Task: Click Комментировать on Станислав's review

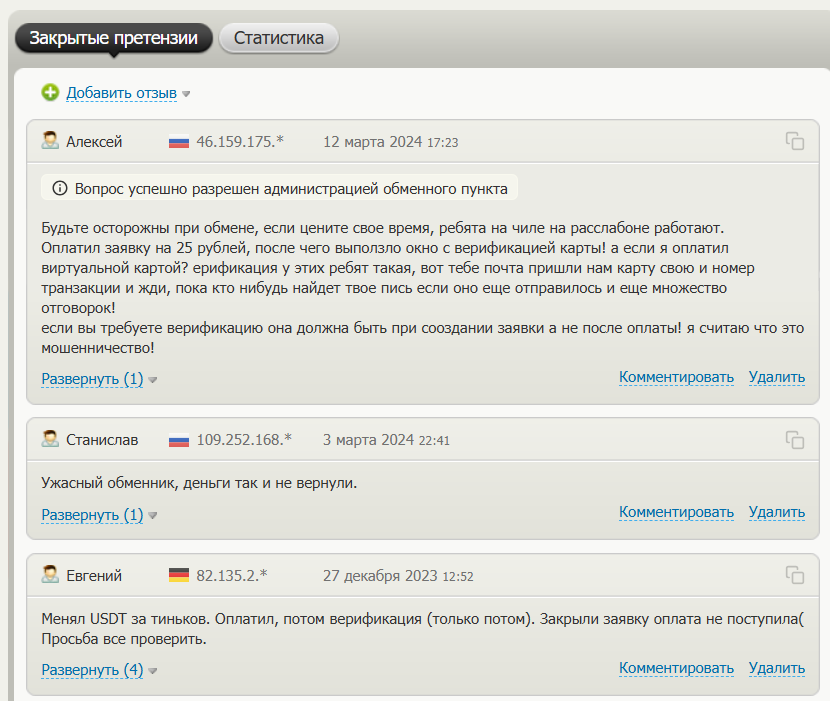Action: (676, 512)
